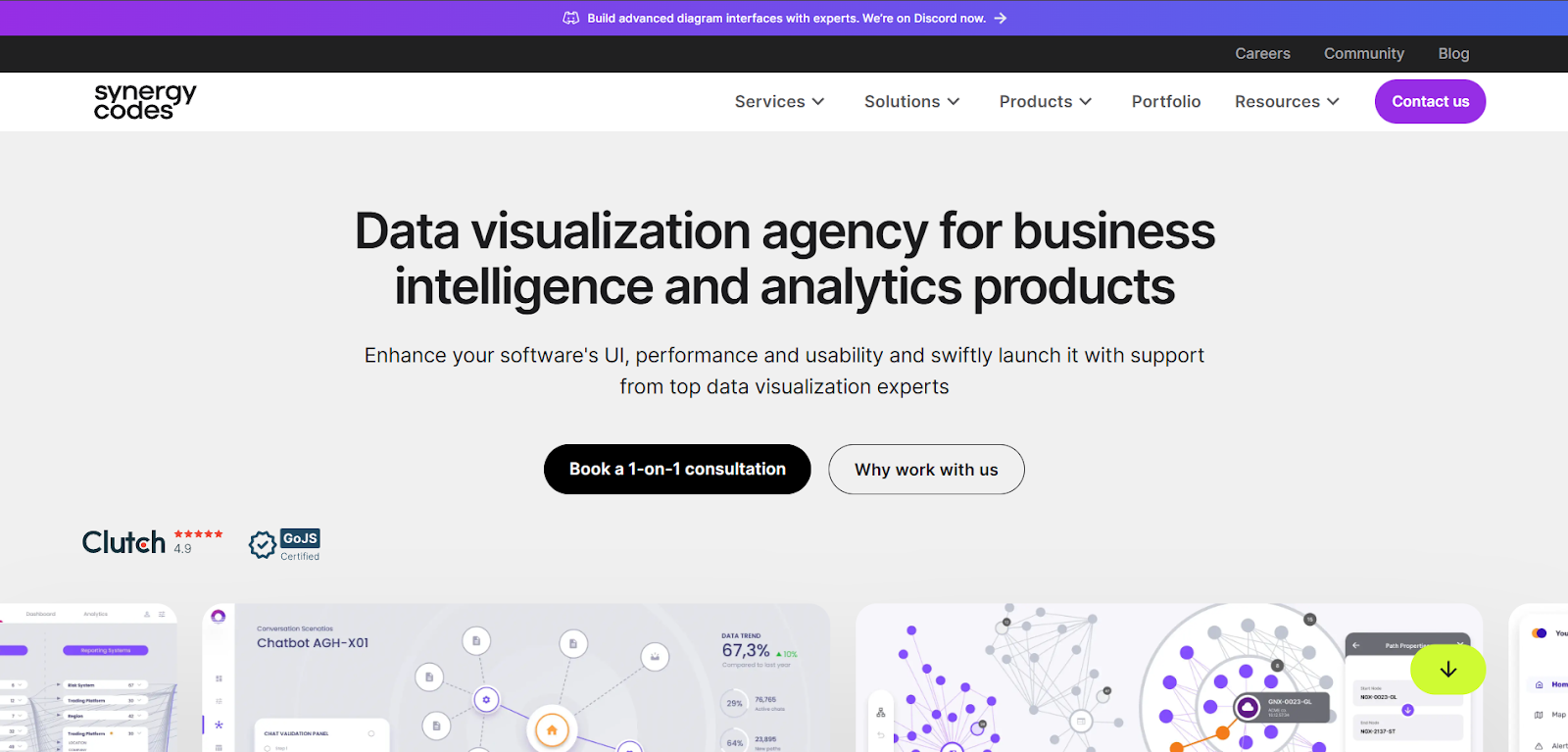Click the Why work with us button
The image size is (1568, 752).
click(x=926, y=470)
